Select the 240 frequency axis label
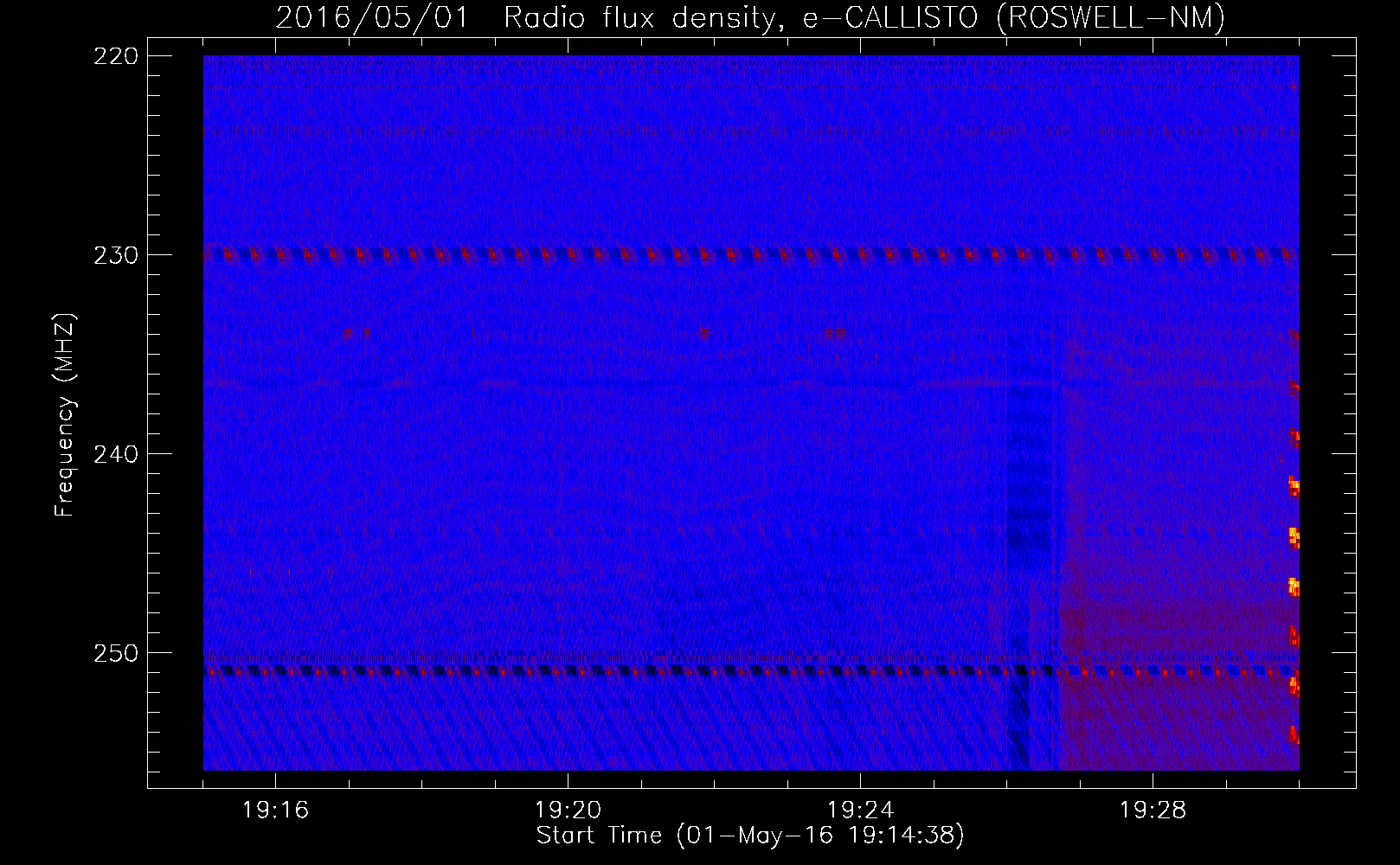Image resolution: width=1400 pixels, height=865 pixels. pyautogui.click(x=115, y=454)
